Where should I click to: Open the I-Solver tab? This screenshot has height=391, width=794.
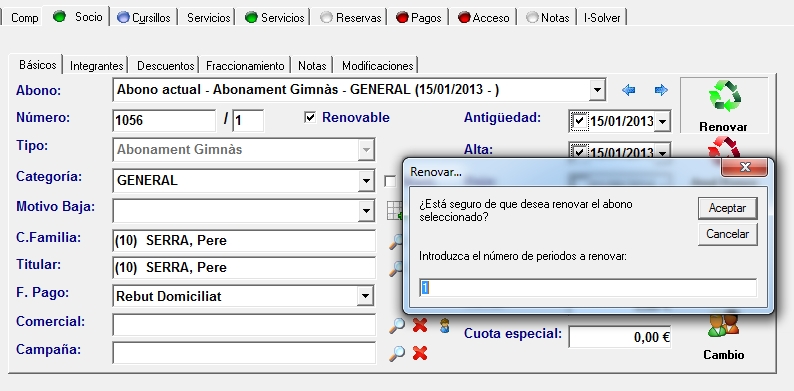pyautogui.click(x=602, y=18)
